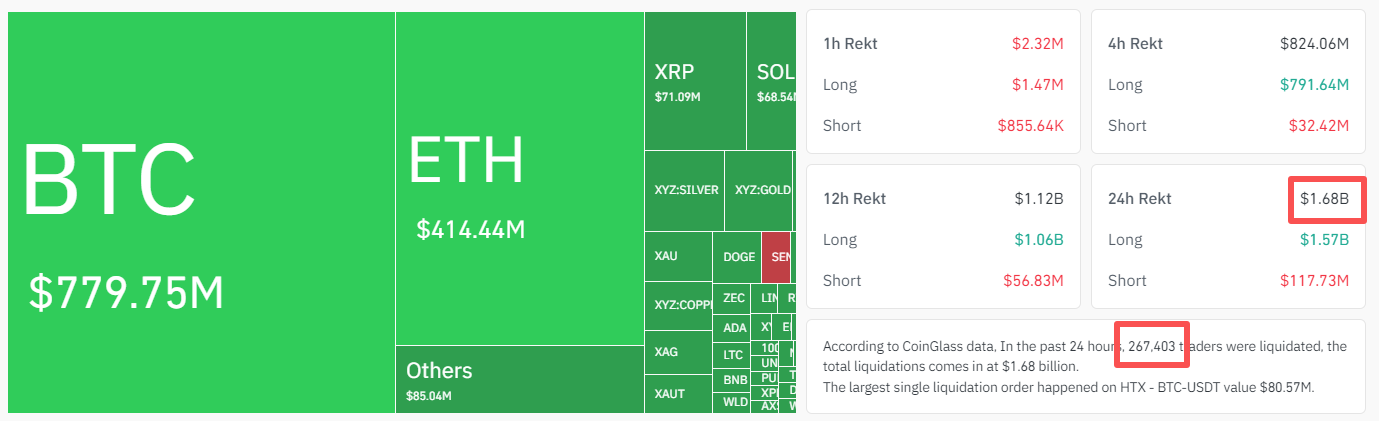Click the 12h Rekt total value
This screenshot has width=1379, height=421.
click(1038, 198)
